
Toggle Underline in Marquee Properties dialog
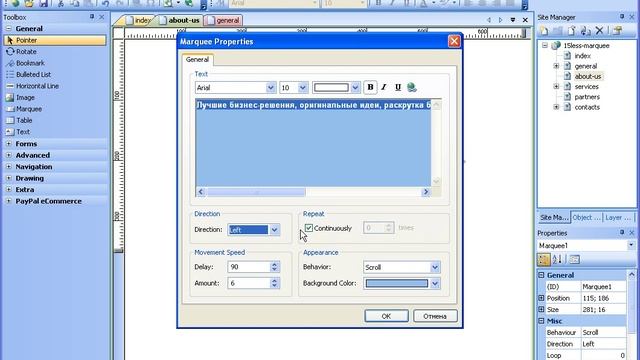398,87
